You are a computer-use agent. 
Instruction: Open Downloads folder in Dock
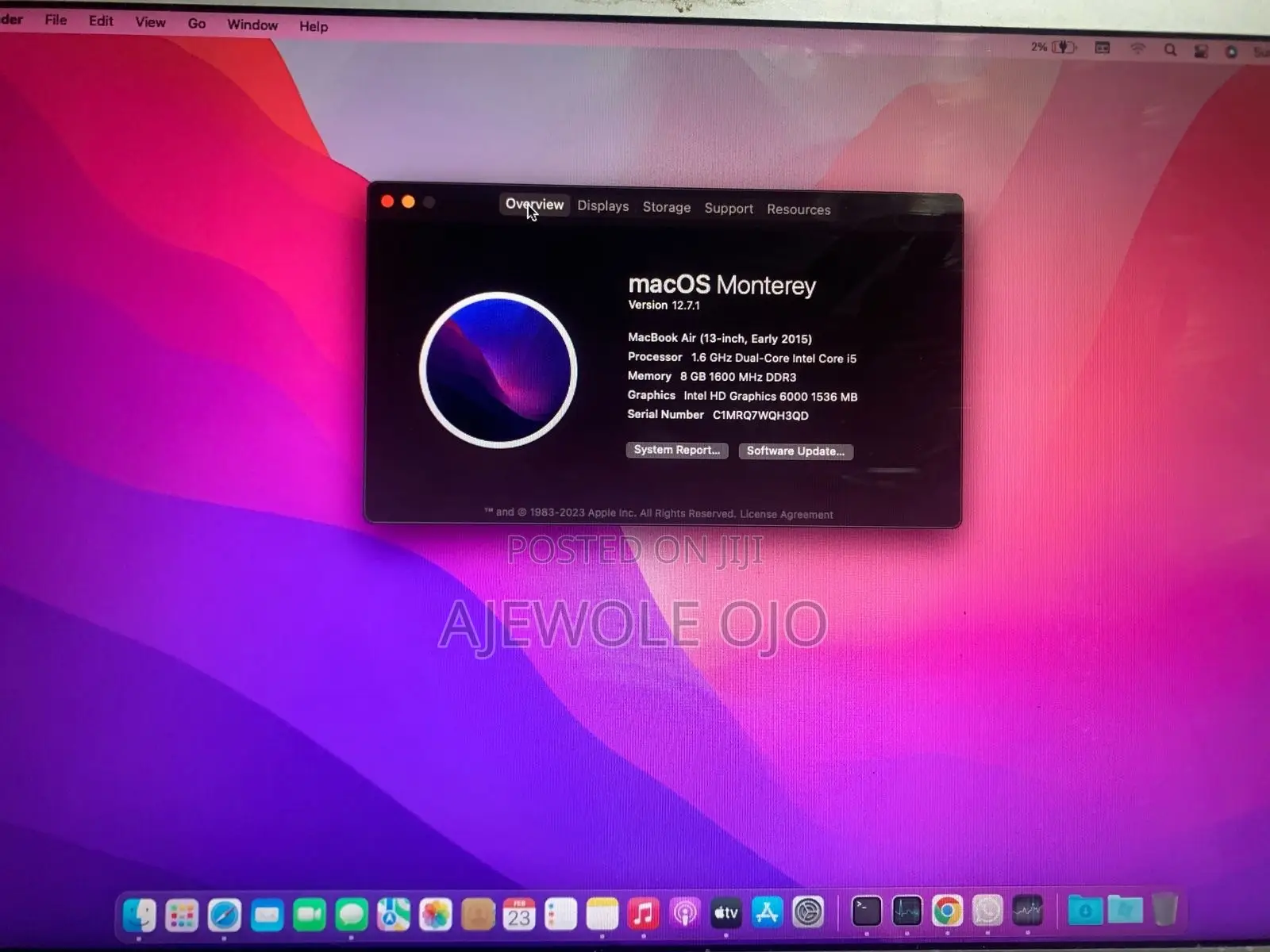pos(1084,910)
